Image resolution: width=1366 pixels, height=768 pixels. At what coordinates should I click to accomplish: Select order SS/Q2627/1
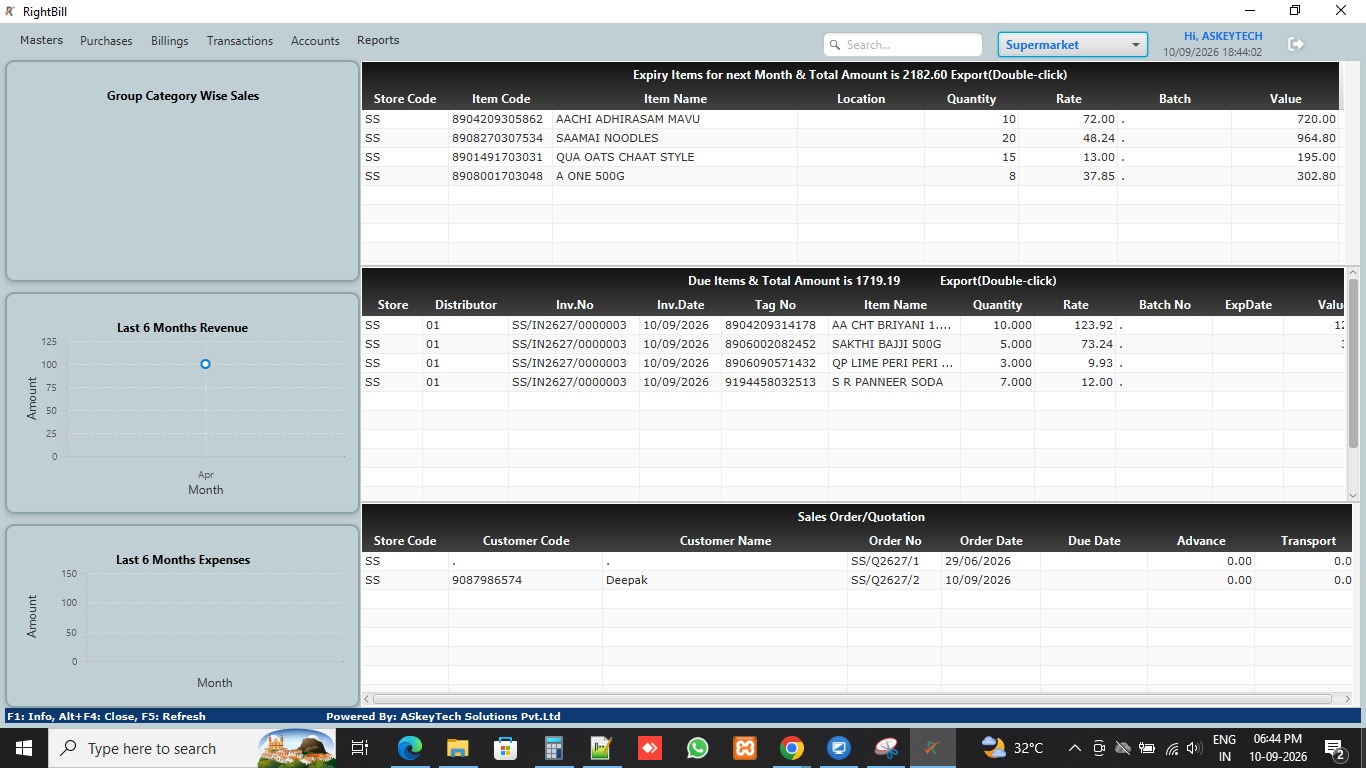(885, 561)
